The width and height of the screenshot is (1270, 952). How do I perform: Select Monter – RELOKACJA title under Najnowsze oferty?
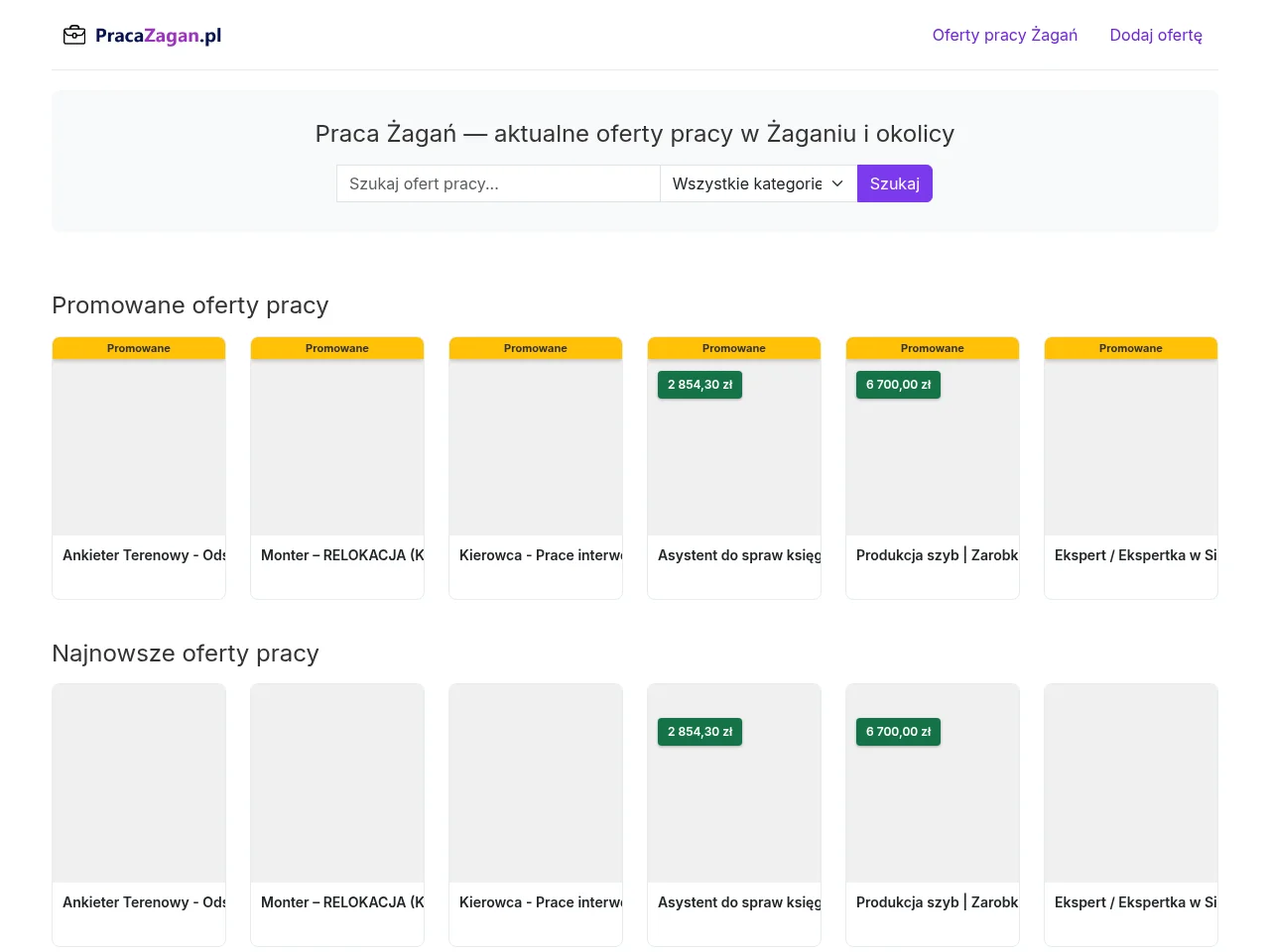[342, 902]
